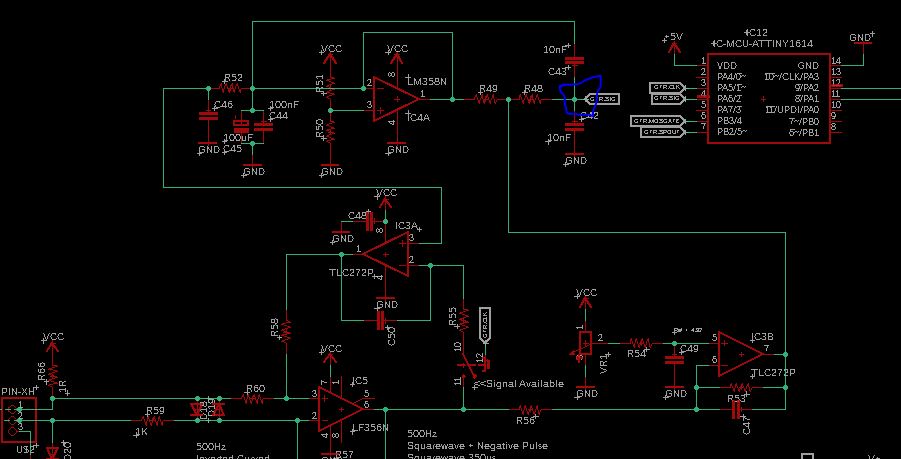The image size is (901, 459).
Task: Click feedback resistor R53 symbol
Action: pos(740,387)
